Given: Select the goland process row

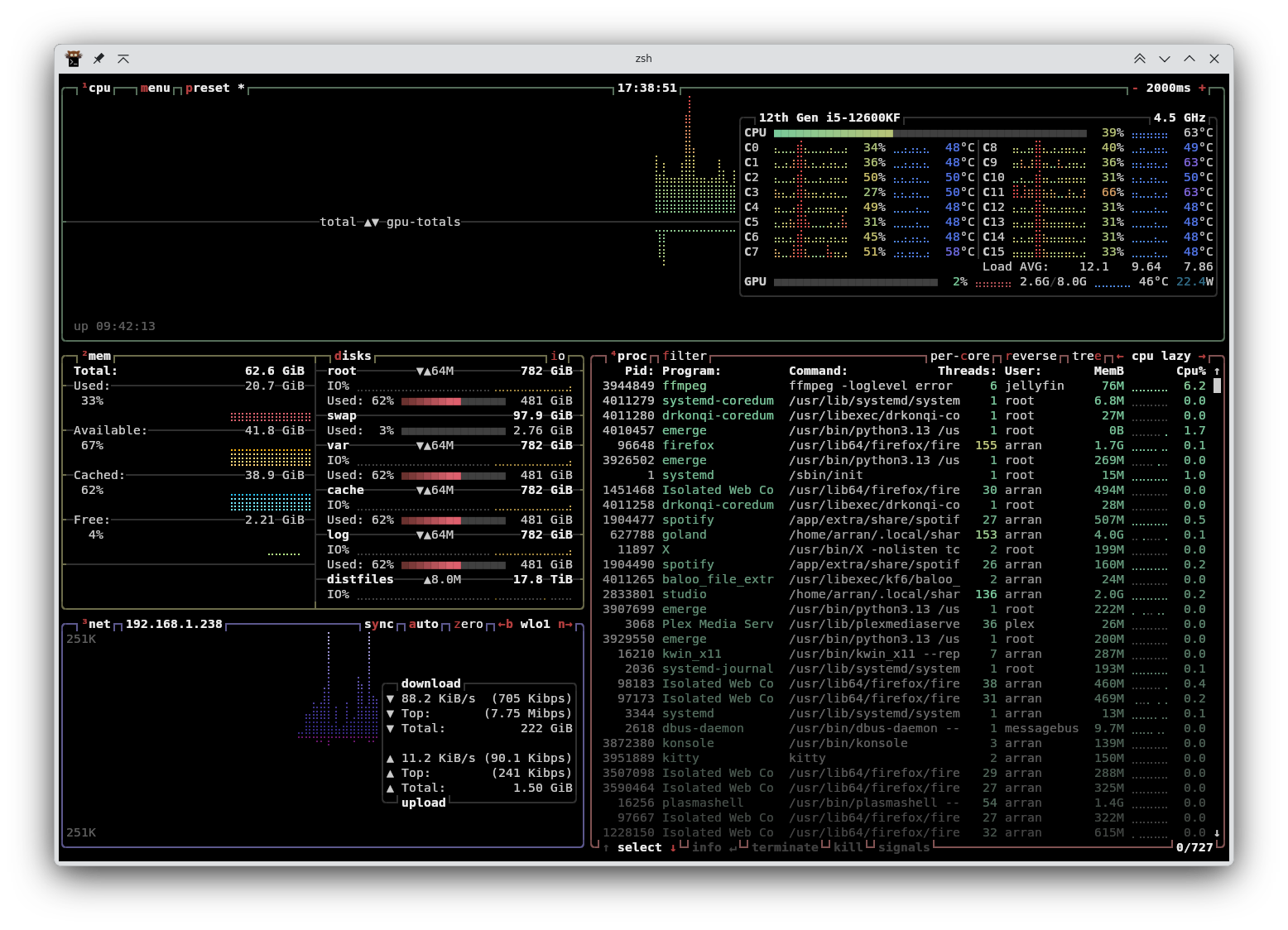Looking at the screenshot, I should 904,535.
